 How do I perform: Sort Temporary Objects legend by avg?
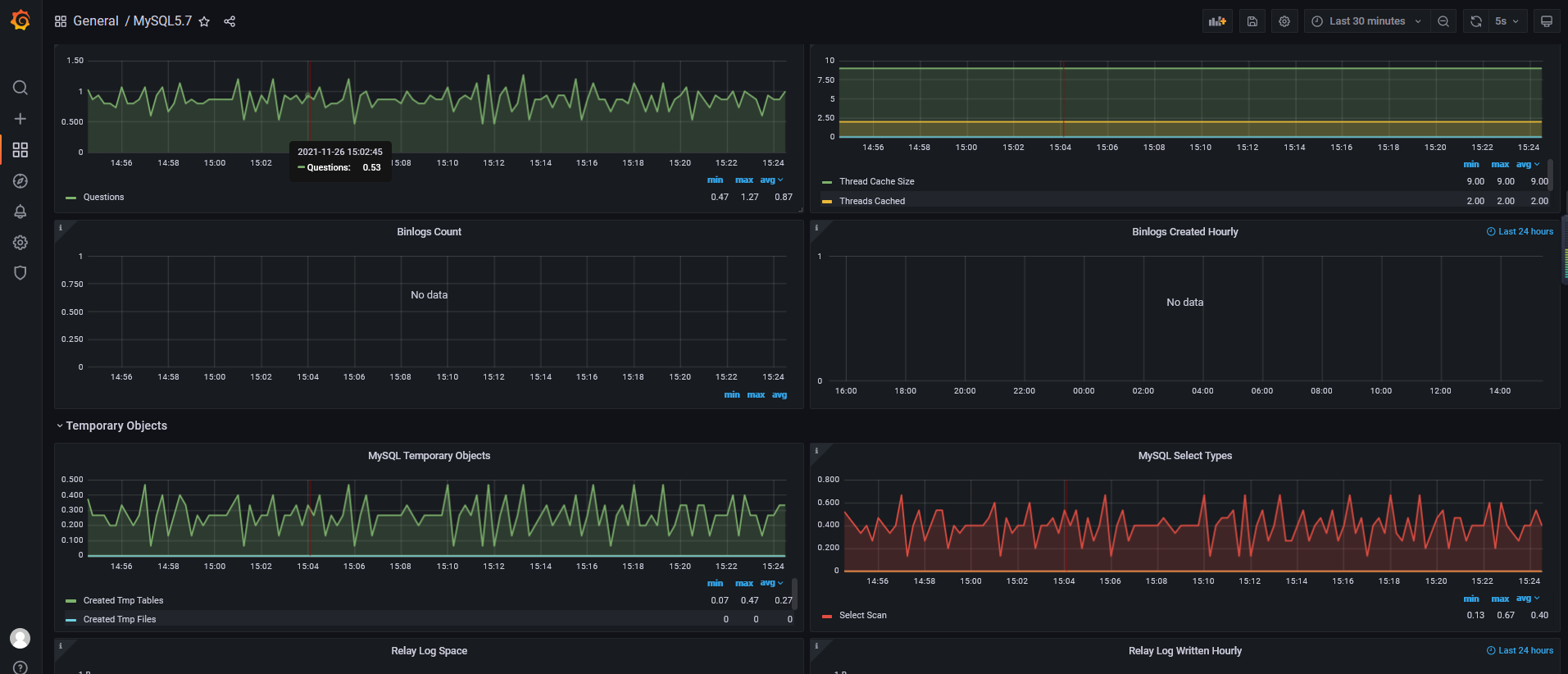[x=771, y=583]
